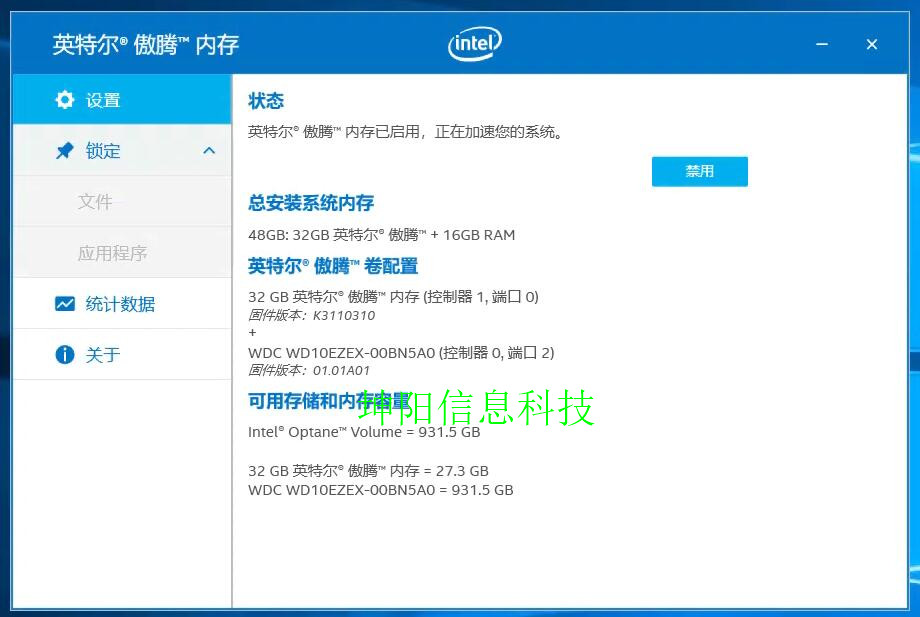Click the 'Intel Optane Volume = 931.5 GB' line
Viewport: 920px width, 617px height.
pos(364,432)
